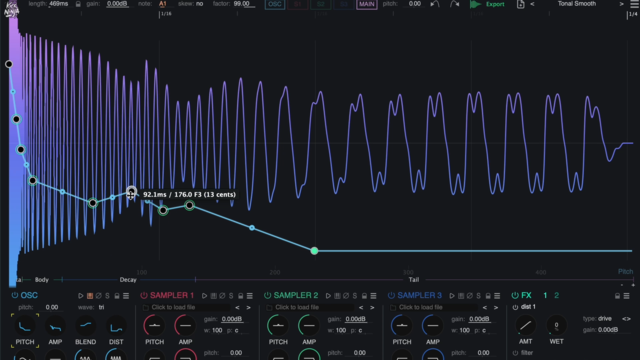Toggle the OSC solo S button

point(107,296)
